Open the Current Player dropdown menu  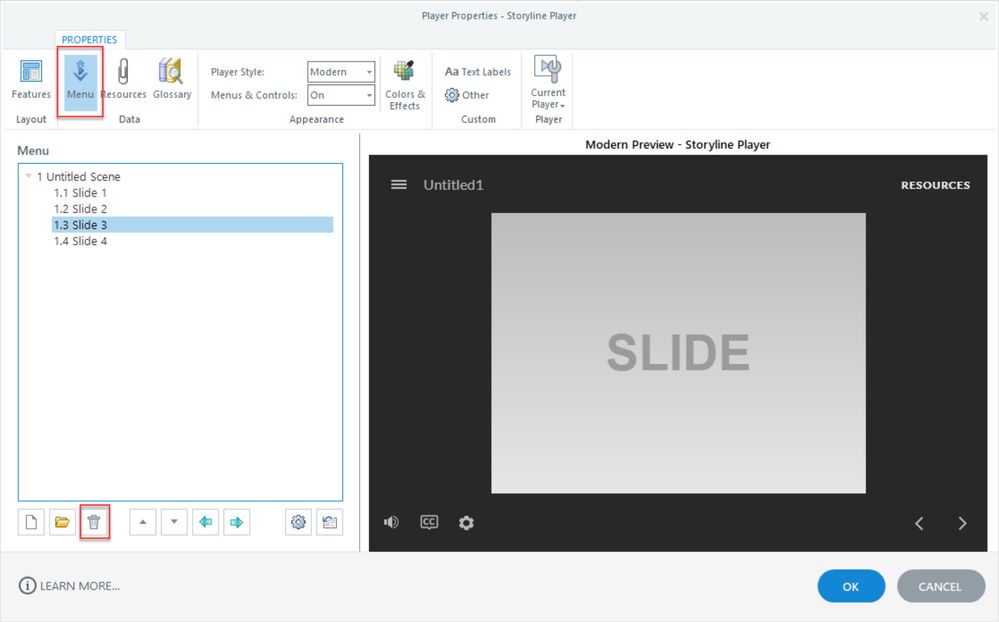[x=548, y=84]
